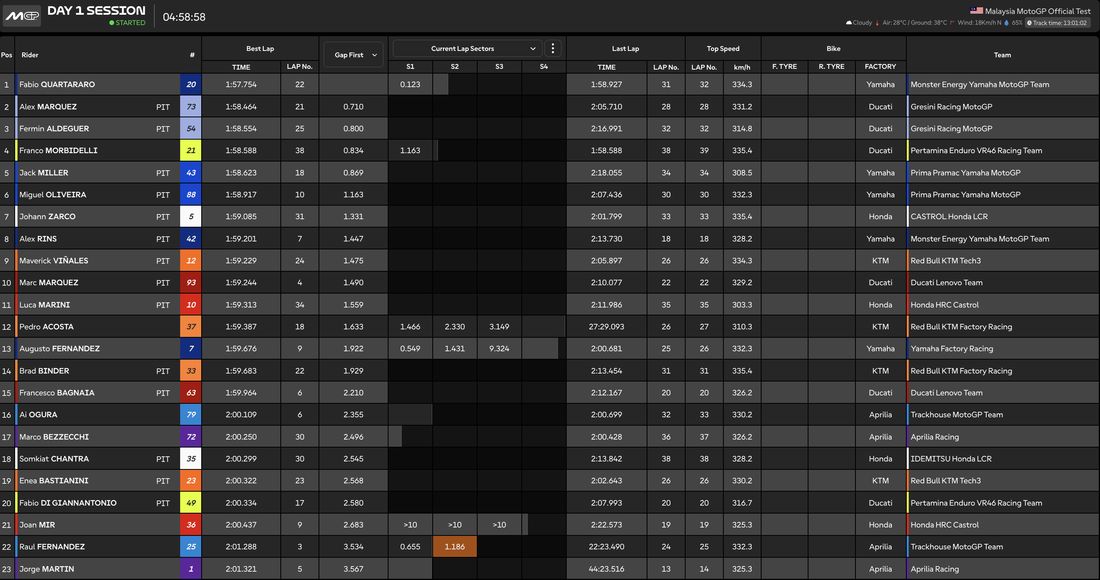Click Quartararo's number 20 badge
The height and width of the screenshot is (580, 1100).
(191, 84)
